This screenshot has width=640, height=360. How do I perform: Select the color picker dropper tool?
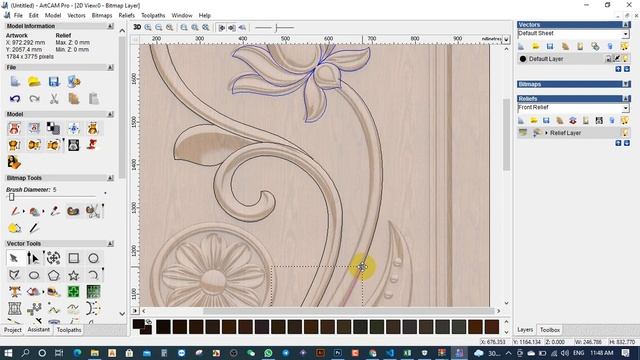(x=54, y=211)
